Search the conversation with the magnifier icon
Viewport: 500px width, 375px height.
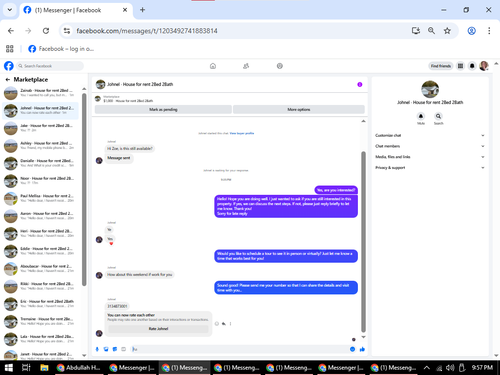[x=438, y=116]
